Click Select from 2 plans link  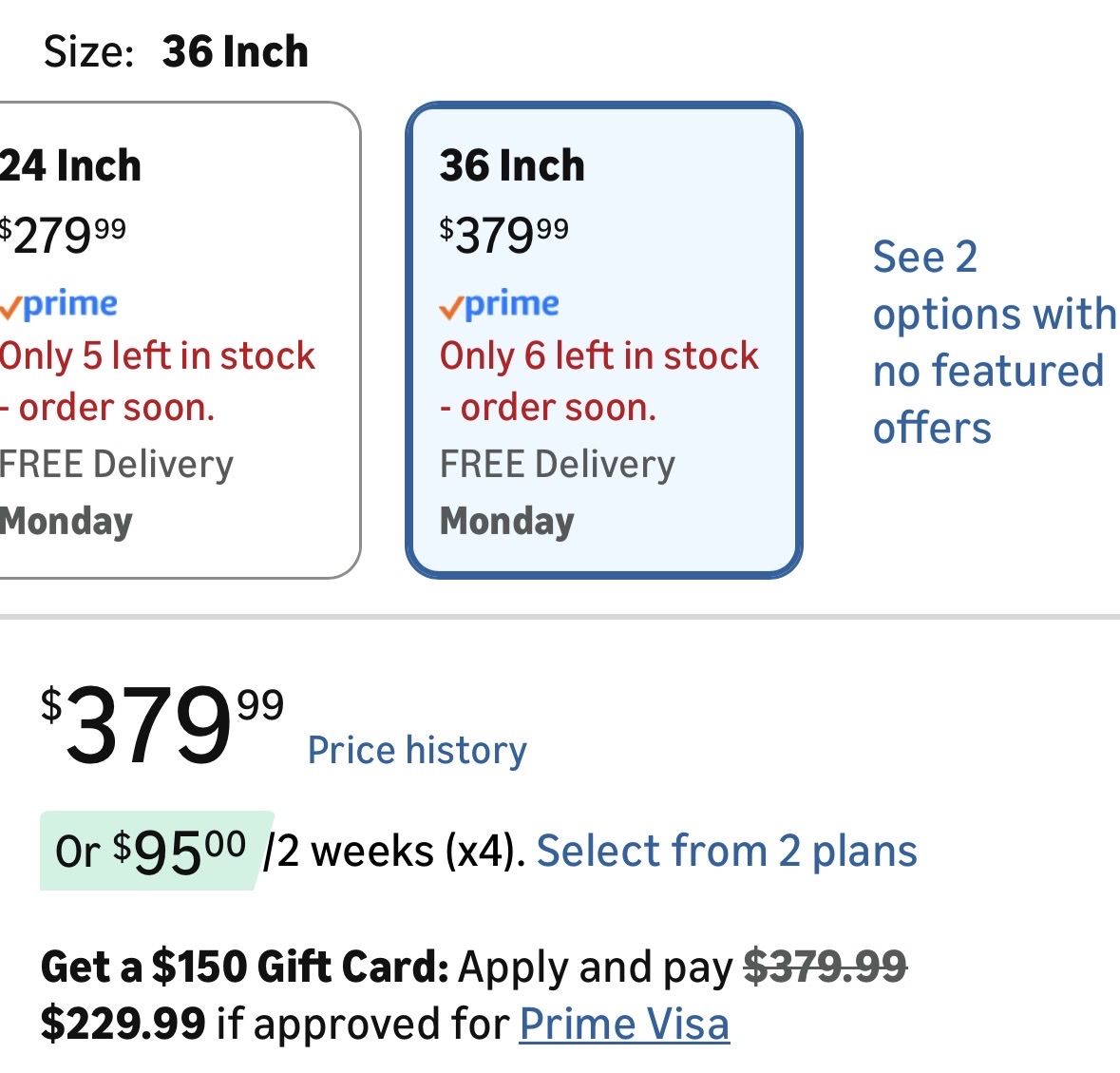click(727, 851)
